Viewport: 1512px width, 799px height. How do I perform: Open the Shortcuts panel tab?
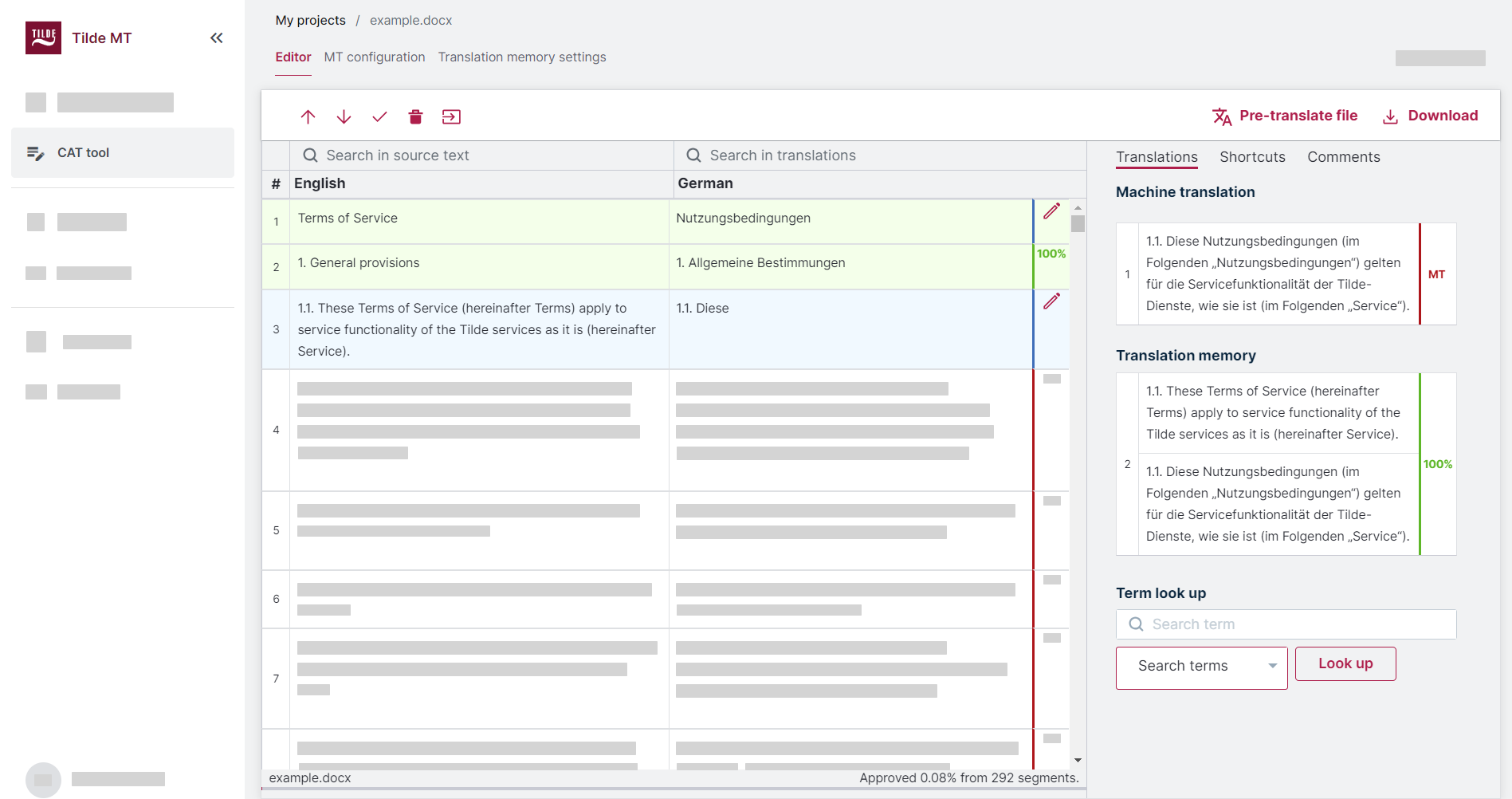1252,157
